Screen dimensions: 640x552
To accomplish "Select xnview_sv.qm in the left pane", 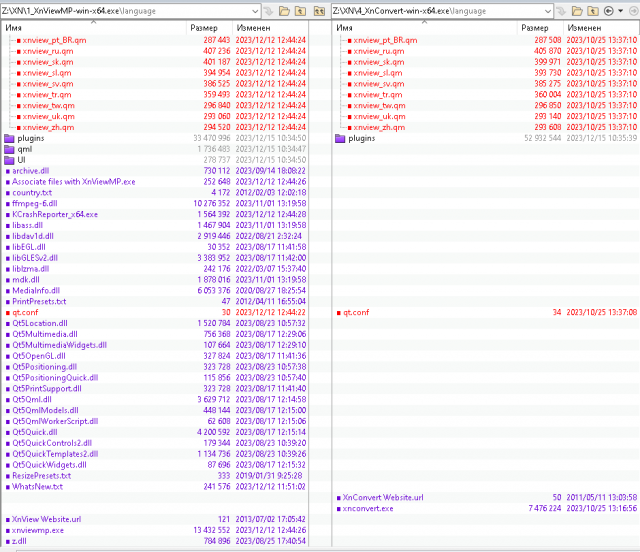I will [x=155, y=84].
